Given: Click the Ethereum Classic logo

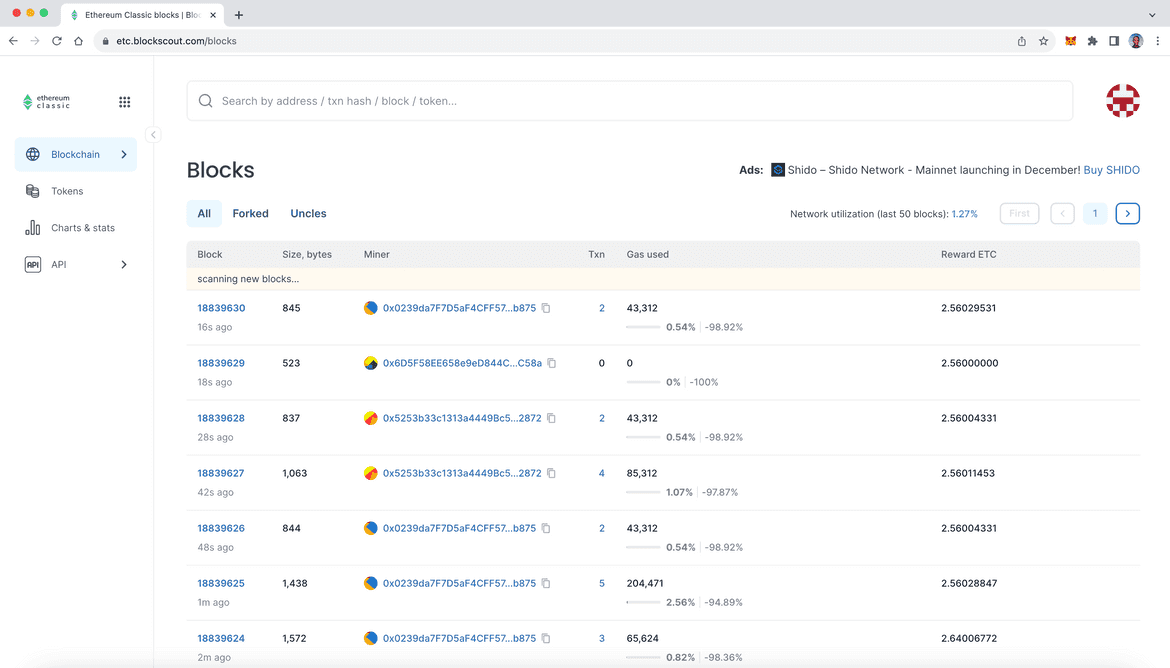Looking at the screenshot, I should pos(47,102).
